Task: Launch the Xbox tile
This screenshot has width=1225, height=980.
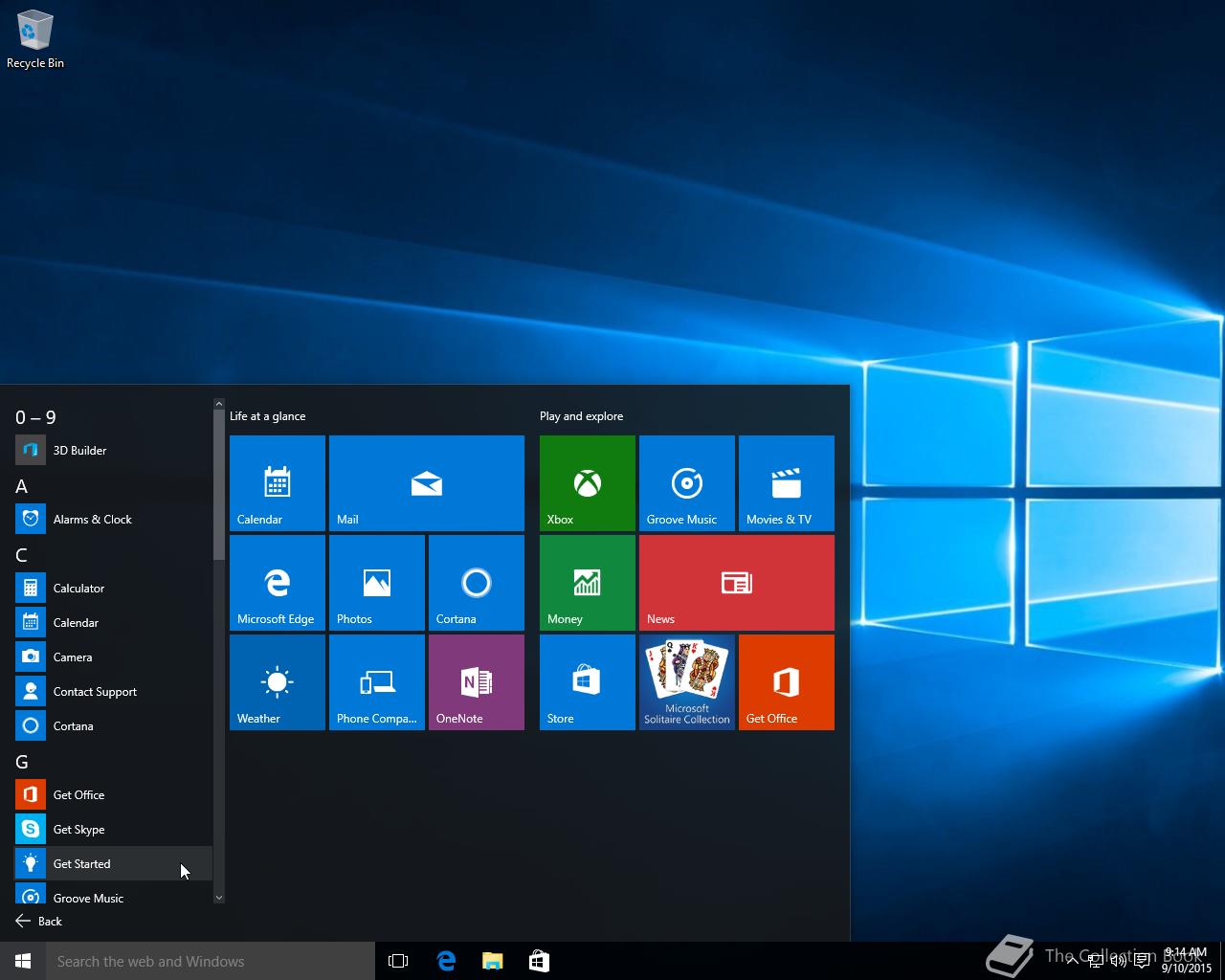Action: [x=588, y=483]
